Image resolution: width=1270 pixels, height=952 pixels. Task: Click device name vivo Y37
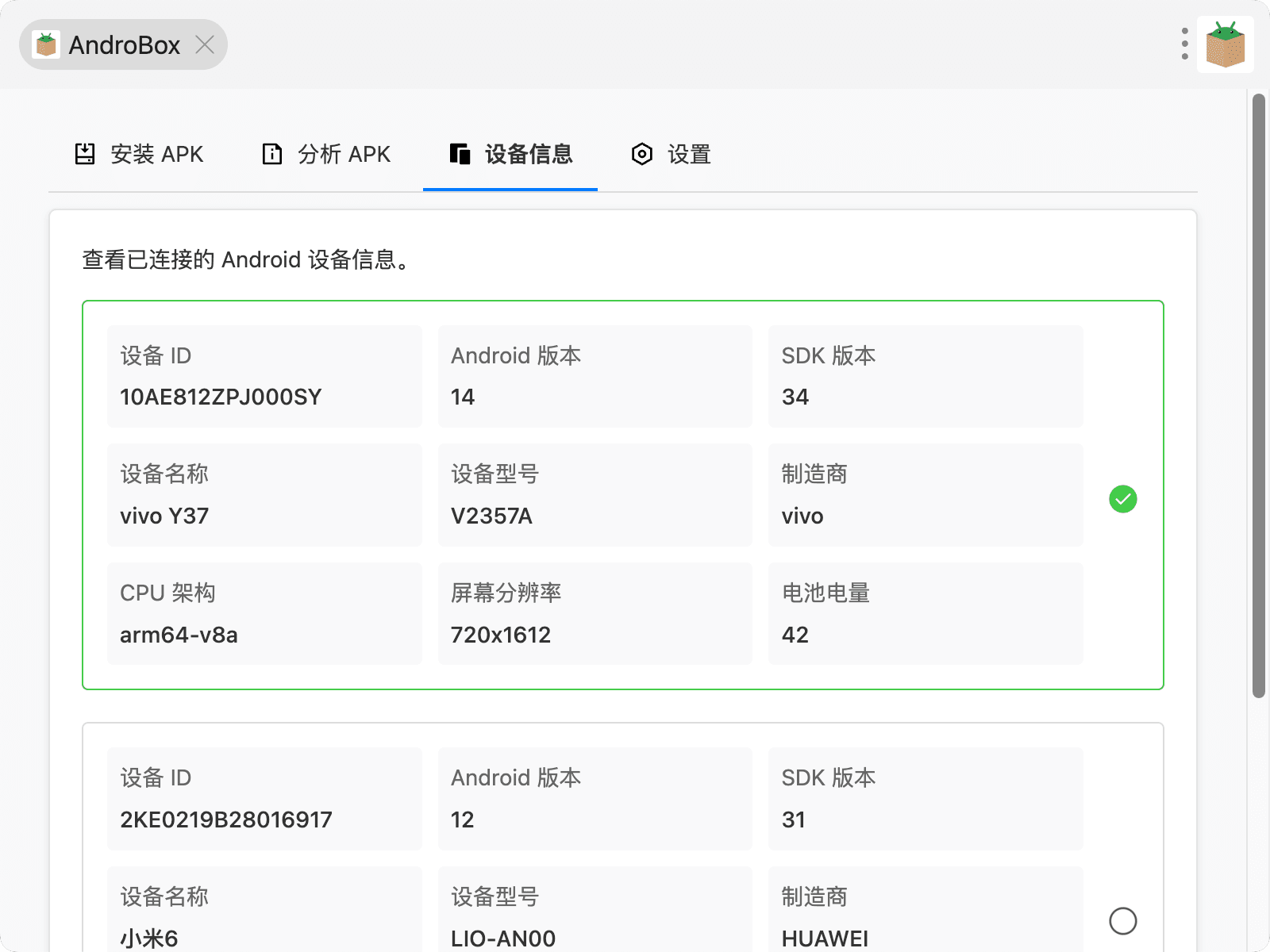tap(164, 516)
